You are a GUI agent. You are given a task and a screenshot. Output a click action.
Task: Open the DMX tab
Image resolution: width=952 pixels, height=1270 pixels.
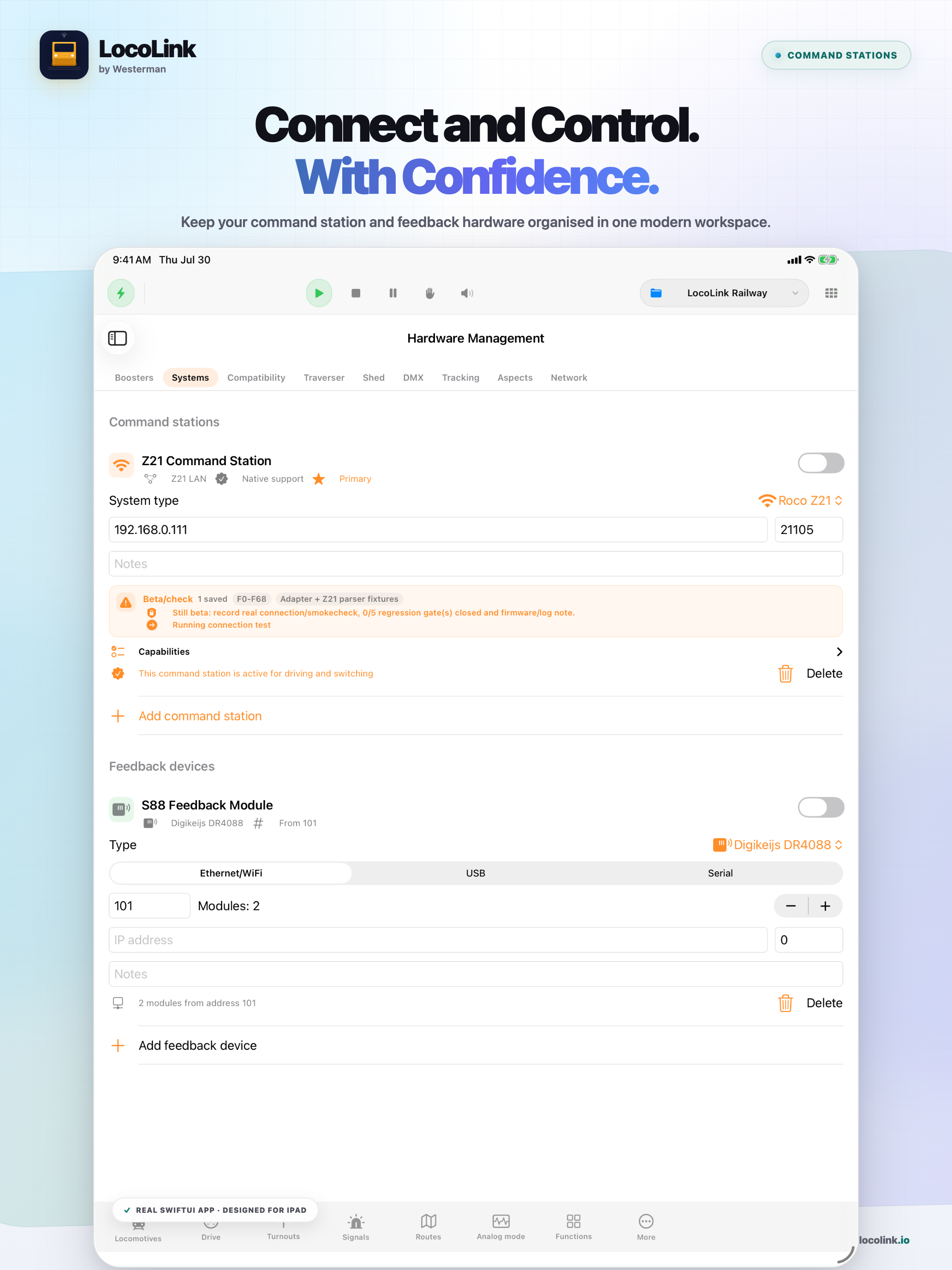413,378
